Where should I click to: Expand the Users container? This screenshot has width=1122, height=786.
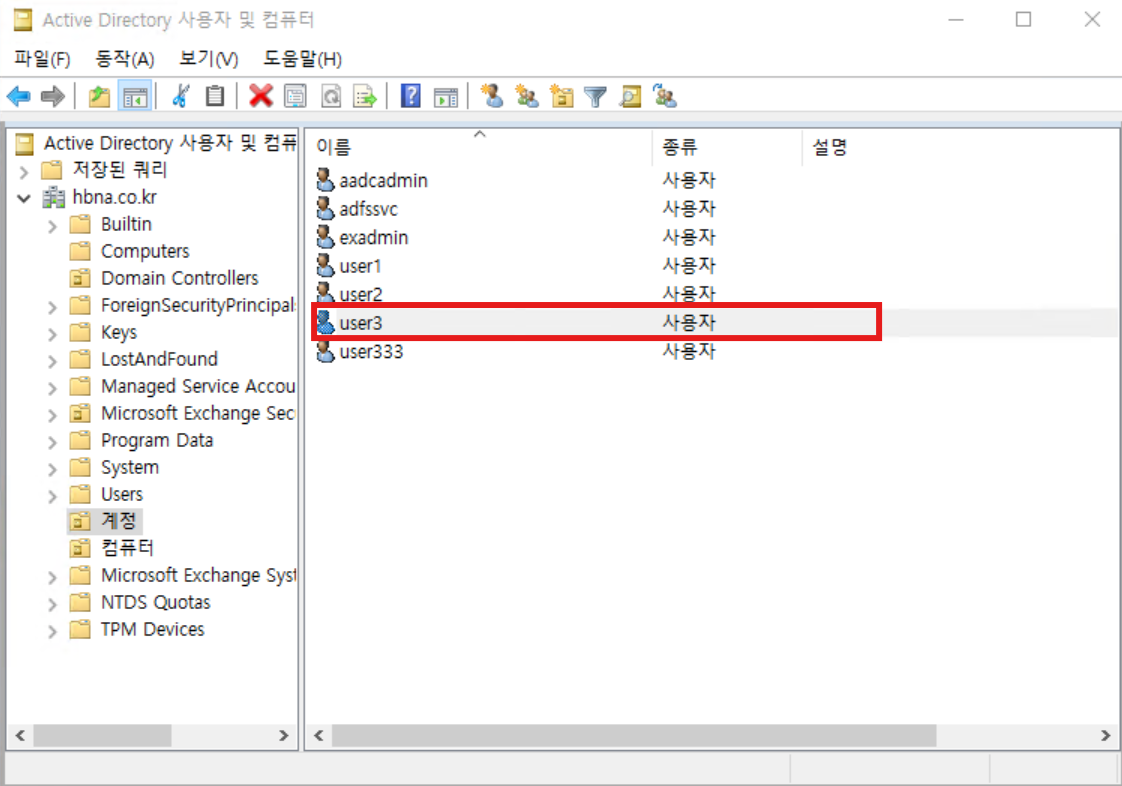pos(52,496)
